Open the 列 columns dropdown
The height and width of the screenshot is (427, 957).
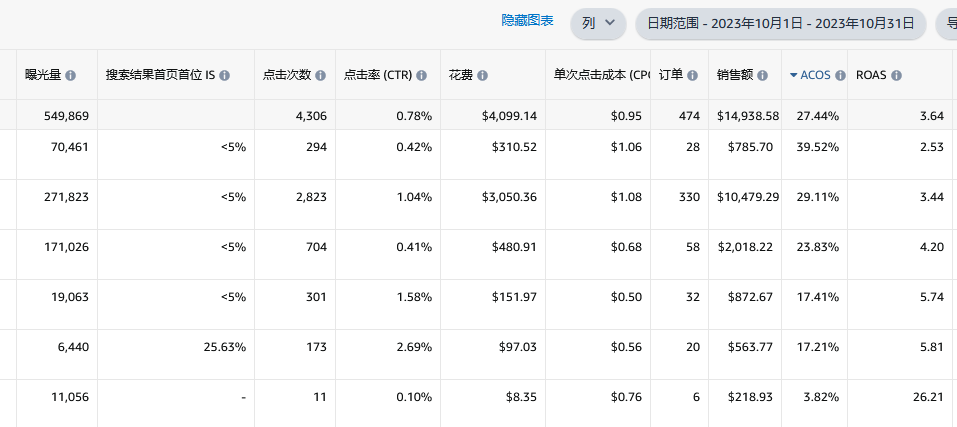click(598, 24)
